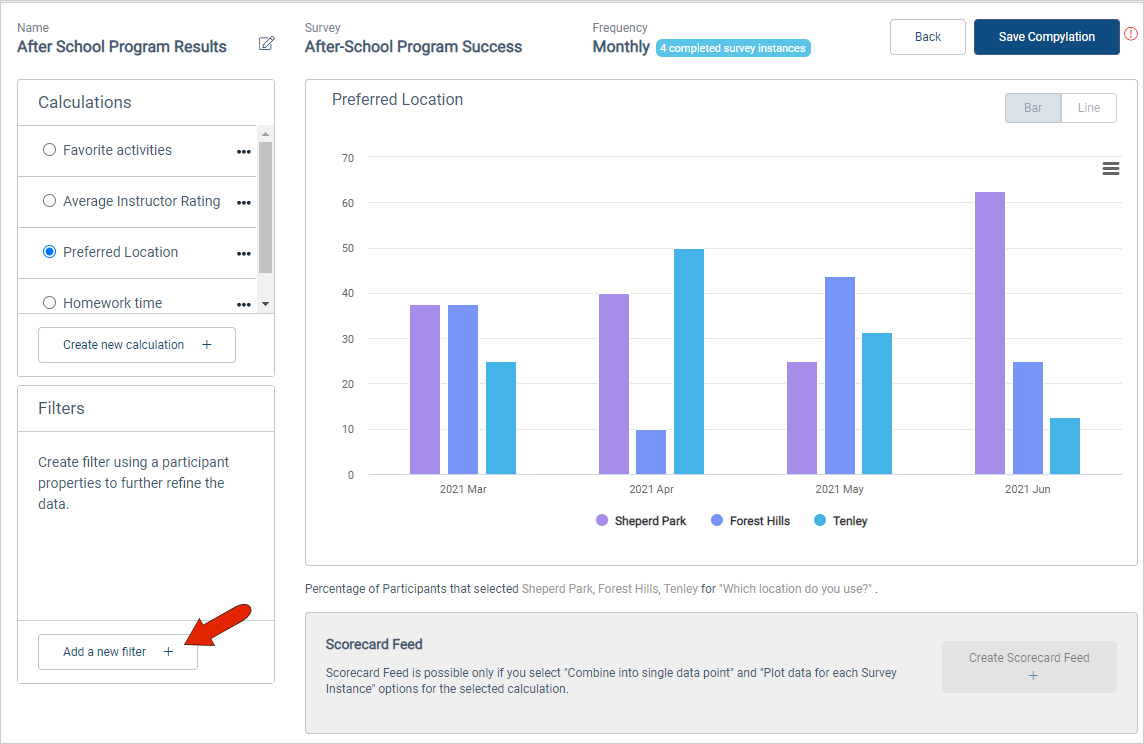Open Homework time options ellipsis
This screenshot has height=744, width=1144.
click(243, 304)
